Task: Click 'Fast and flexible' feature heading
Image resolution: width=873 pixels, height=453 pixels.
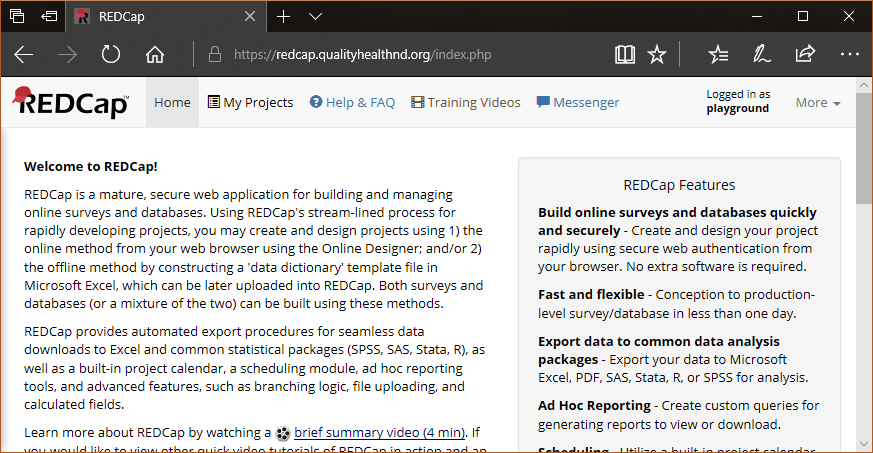Action: click(x=591, y=294)
